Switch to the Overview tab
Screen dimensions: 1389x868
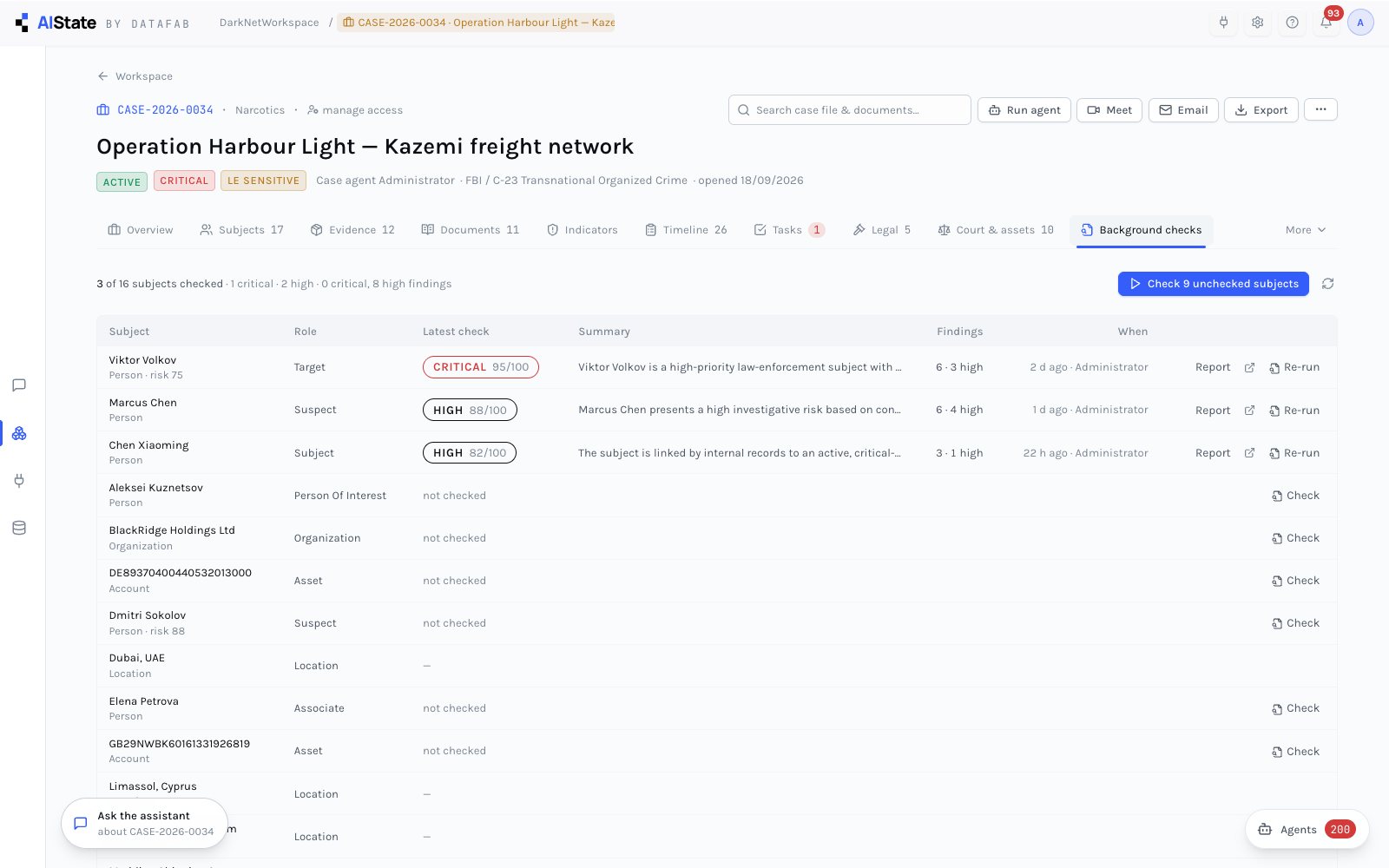[141, 230]
